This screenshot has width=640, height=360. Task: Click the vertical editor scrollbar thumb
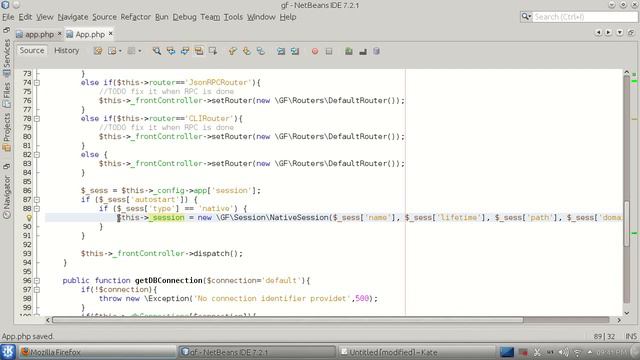point(627,224)
